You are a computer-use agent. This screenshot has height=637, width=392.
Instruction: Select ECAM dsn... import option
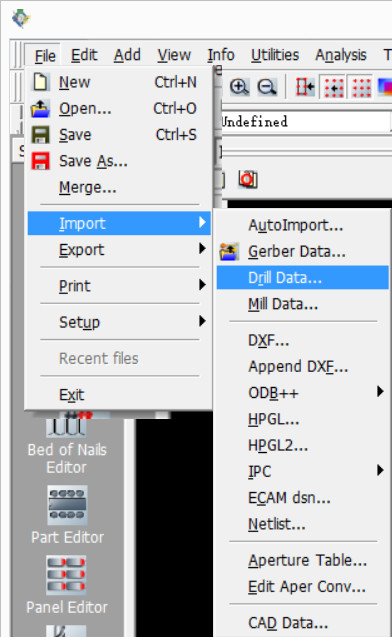pos(302,498)
